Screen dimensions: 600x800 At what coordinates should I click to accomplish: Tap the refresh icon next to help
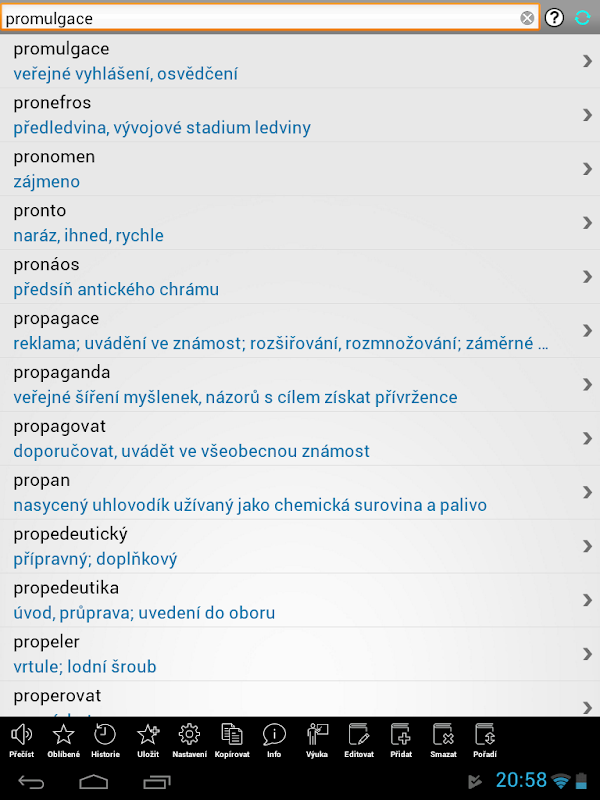(583, 18)
